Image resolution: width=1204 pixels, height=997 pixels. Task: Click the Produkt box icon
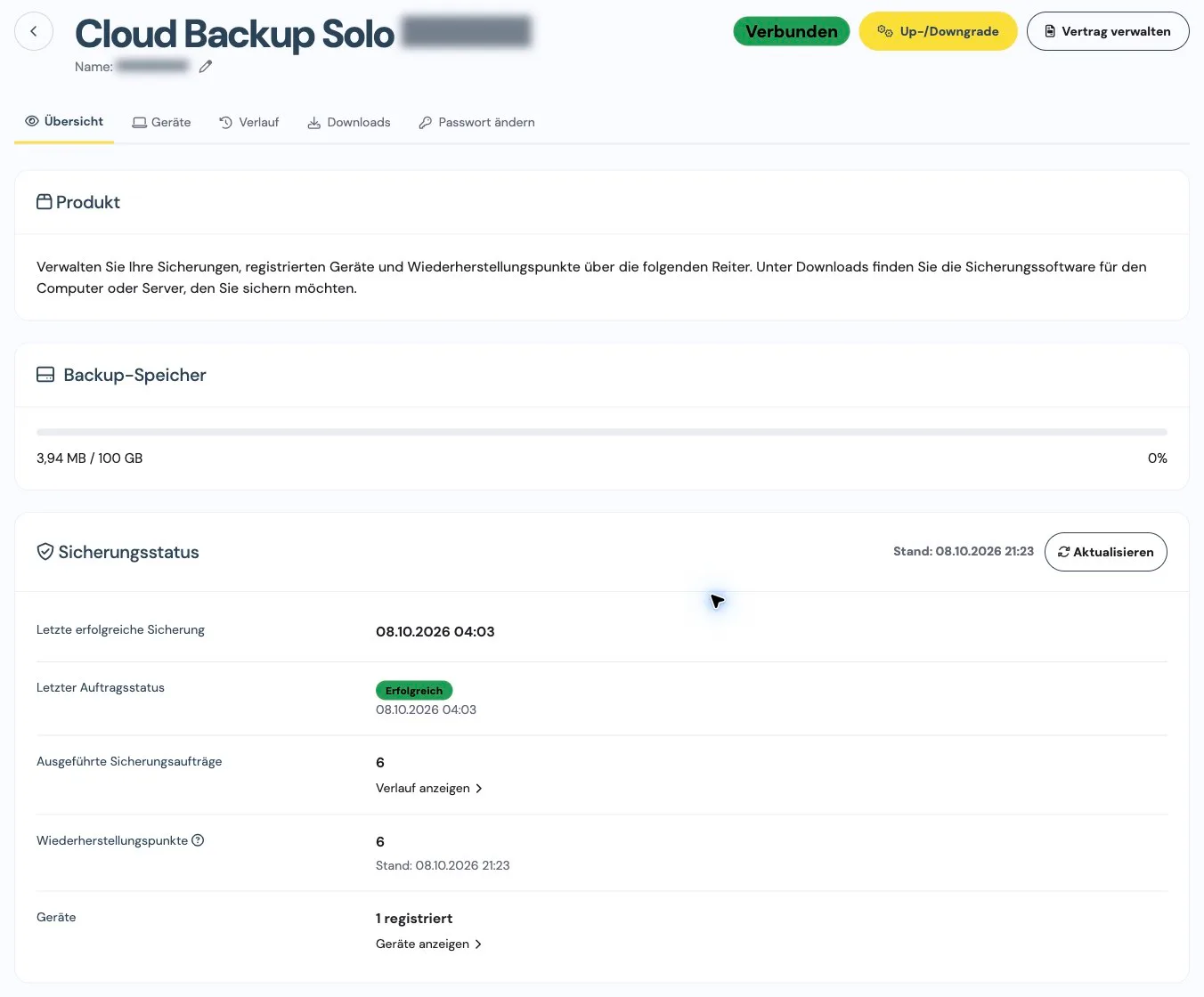click(45, 202)
